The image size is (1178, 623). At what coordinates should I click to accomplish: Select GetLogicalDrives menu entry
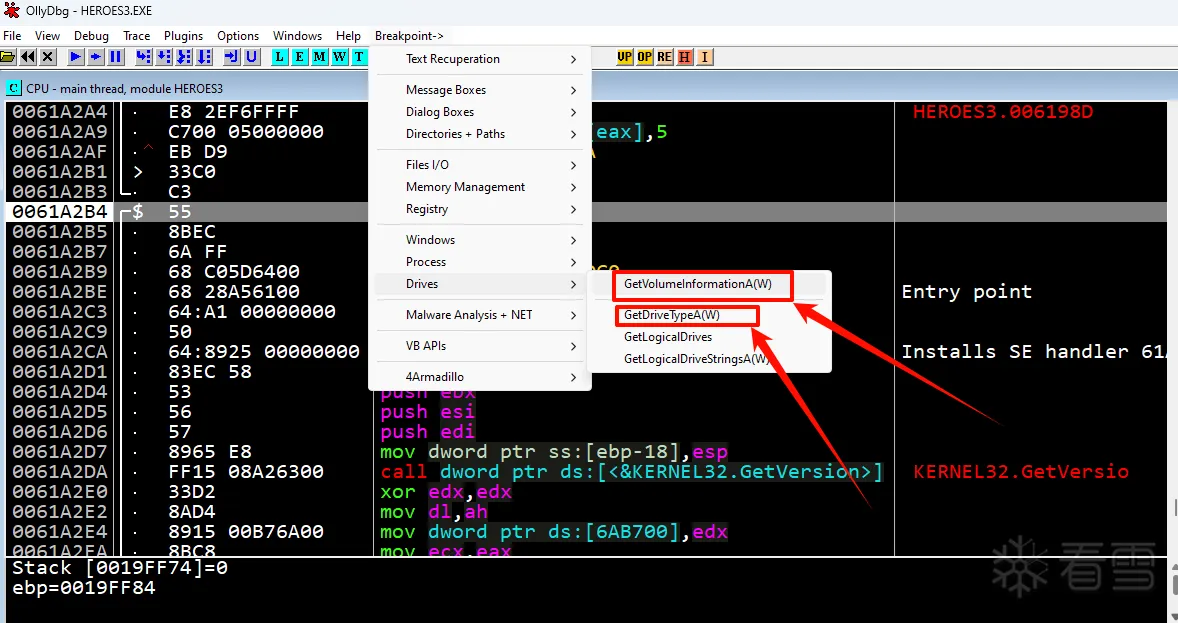pyautogui.click(x=668, y=337)
